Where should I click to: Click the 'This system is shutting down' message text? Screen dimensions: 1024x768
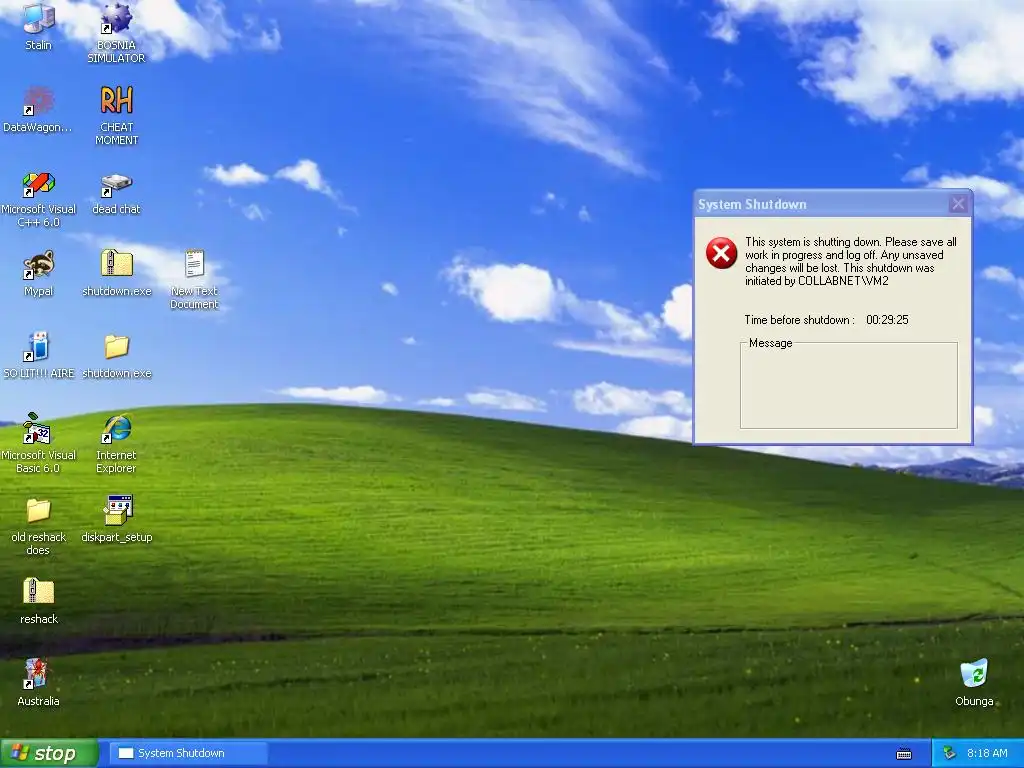pyautogui.click(x=851, y=261)
